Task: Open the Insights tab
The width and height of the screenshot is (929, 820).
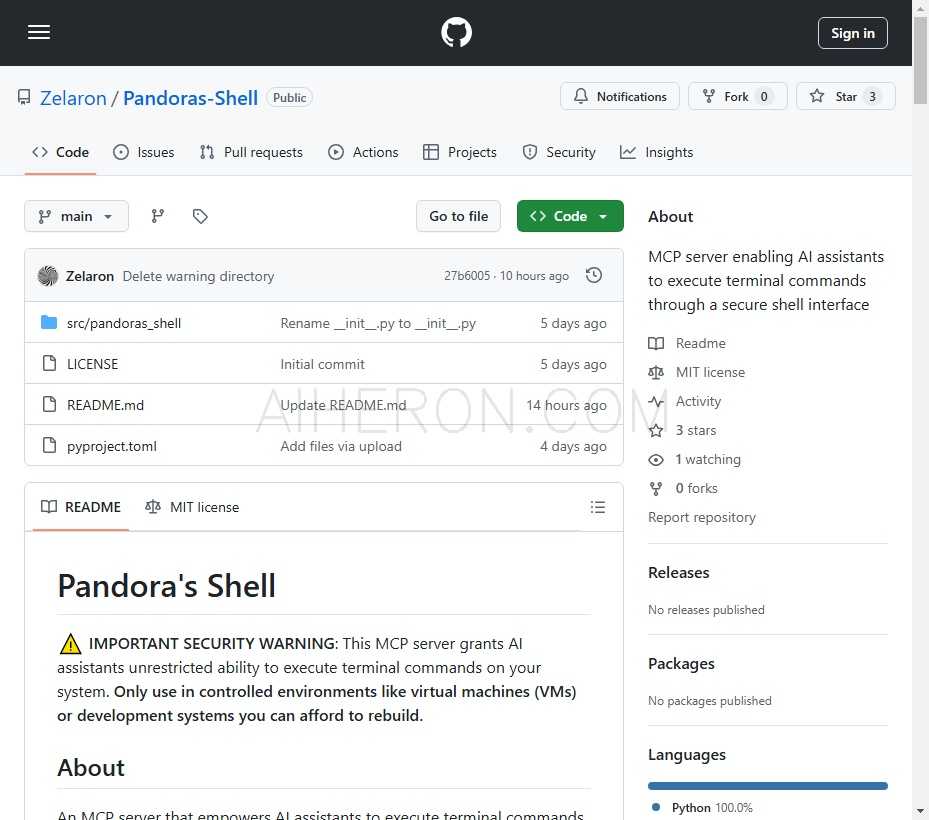Action: point(656,152)
